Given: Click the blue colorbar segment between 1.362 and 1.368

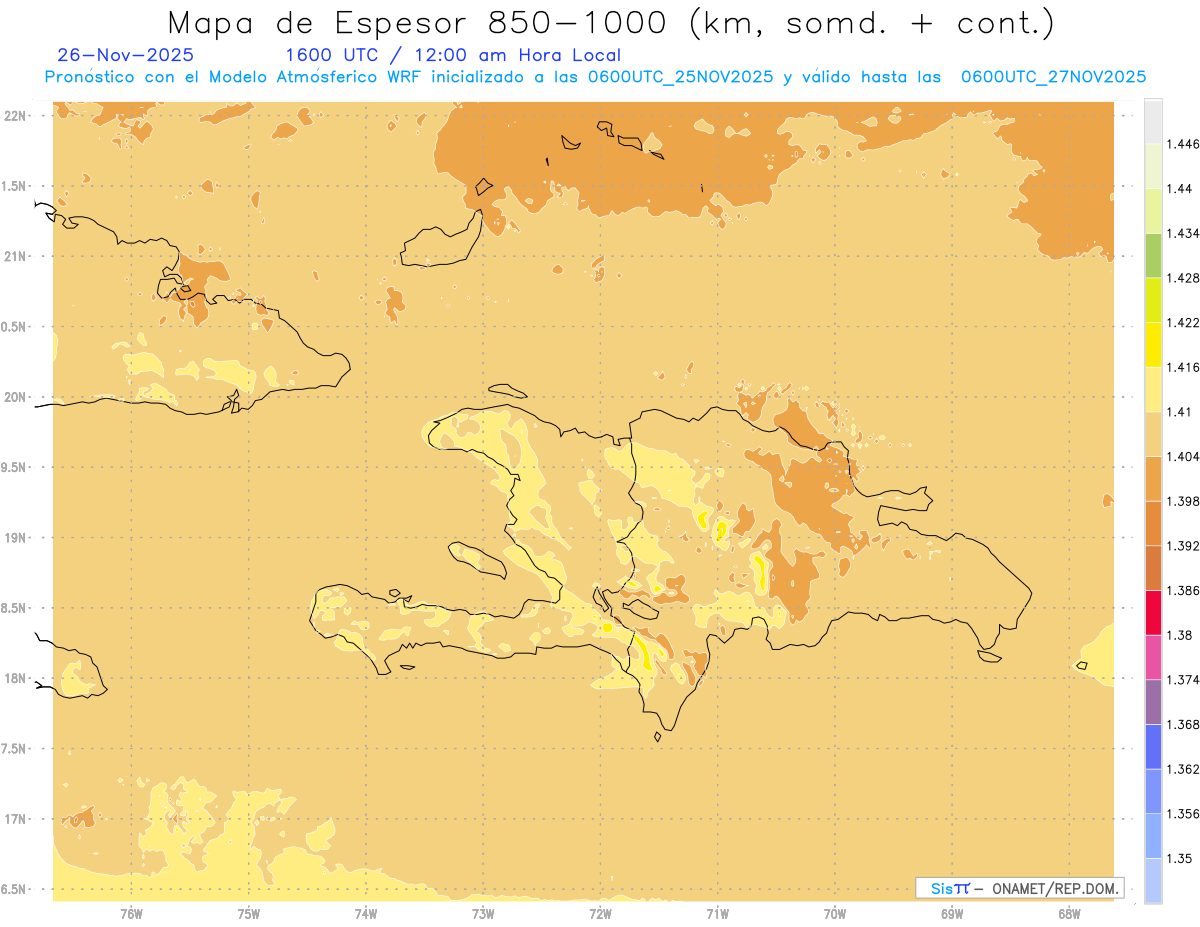Looking at the screenshot, I should pos(1153,747).
